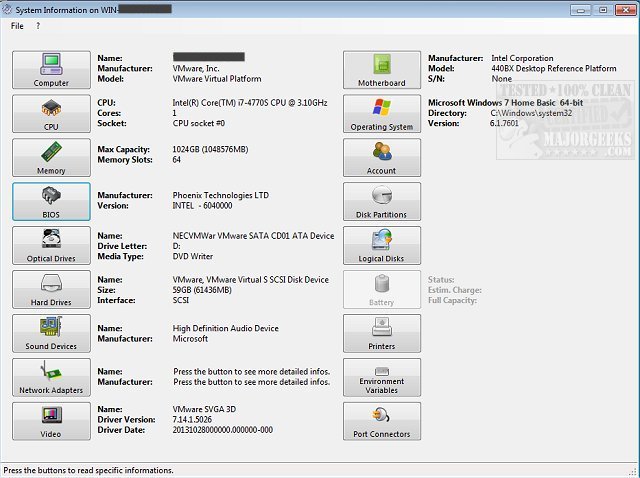Open Network Adapters details
Image resolution: width=640 pixels, height=478 pixels.
coord(52,377)
